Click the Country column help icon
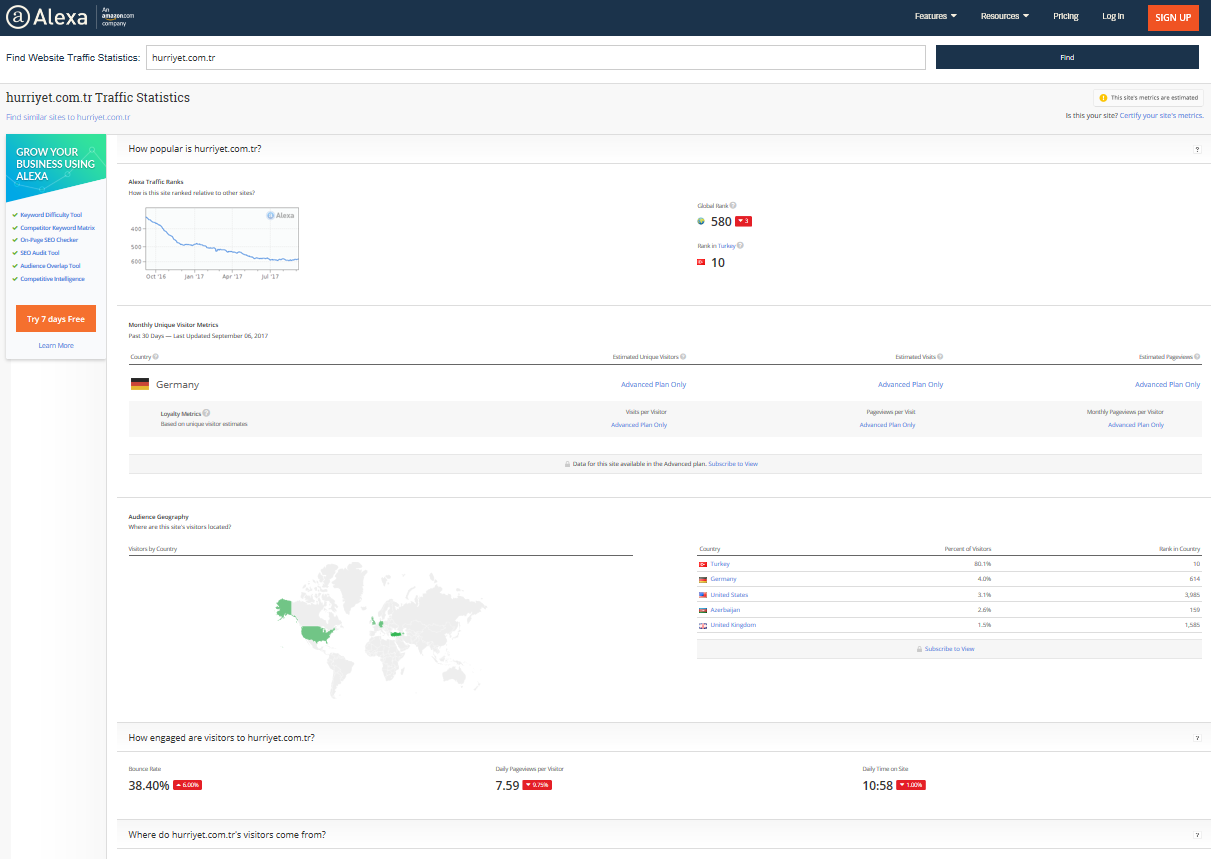 coord(155,357)
